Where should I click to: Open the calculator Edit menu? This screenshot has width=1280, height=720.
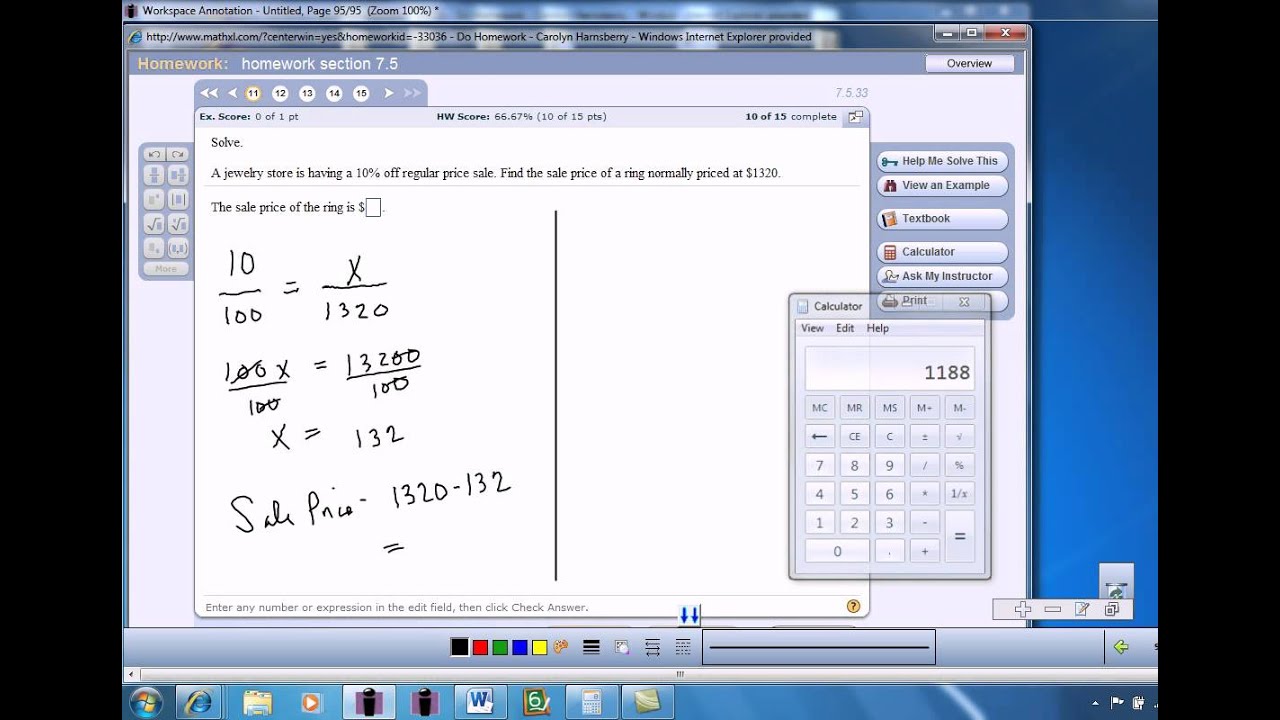click(845, 328)
